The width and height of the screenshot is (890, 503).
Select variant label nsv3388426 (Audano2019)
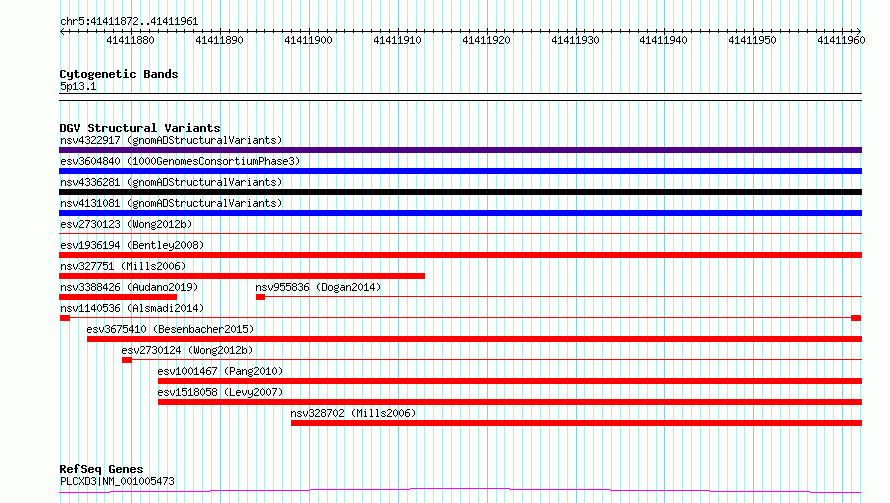click(129, 287)
